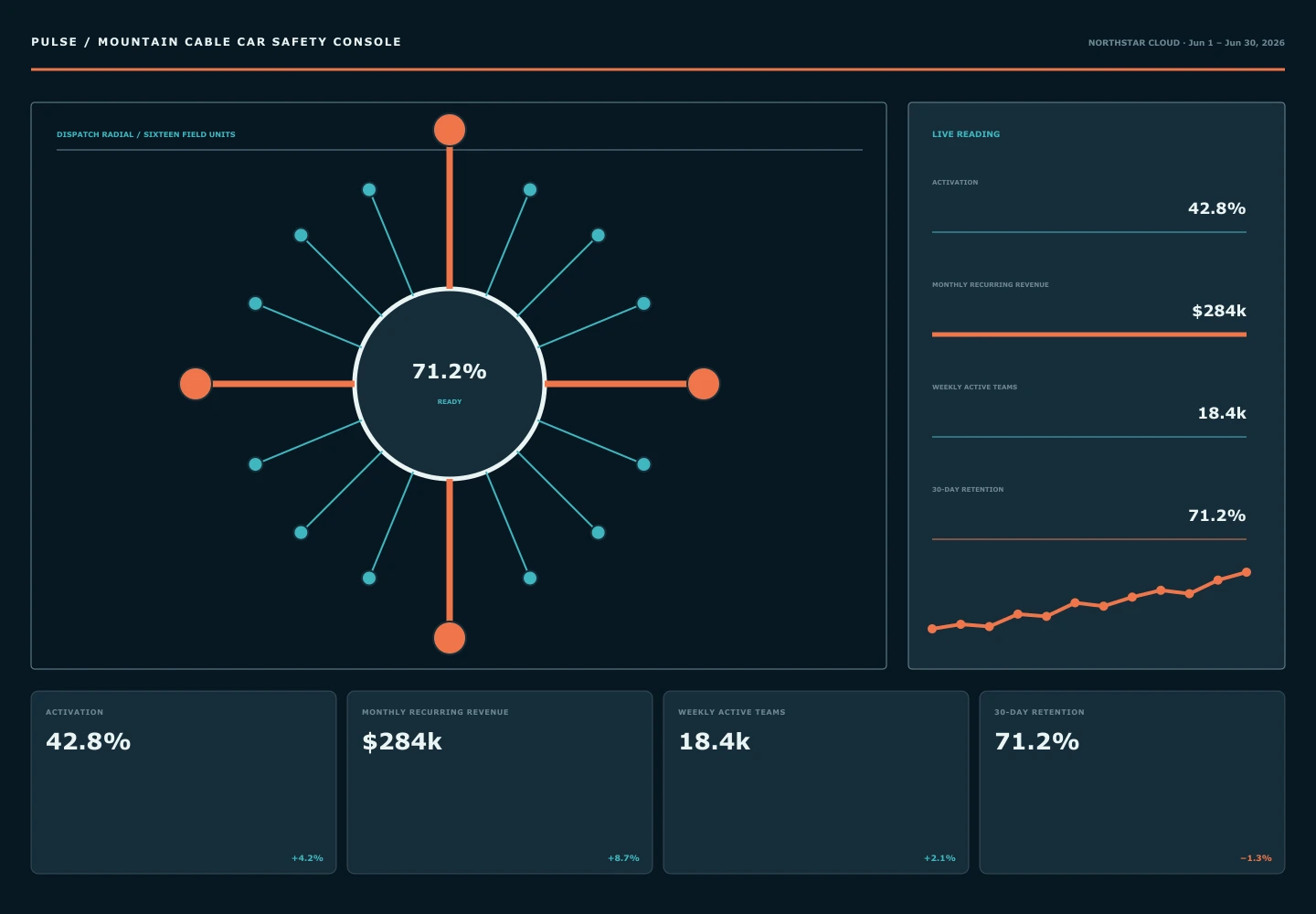This screenshot has height=914, width=1316.
Task: Click 30-DAY RETENTION label in Live Reading
Action: (x=968, y=490)
